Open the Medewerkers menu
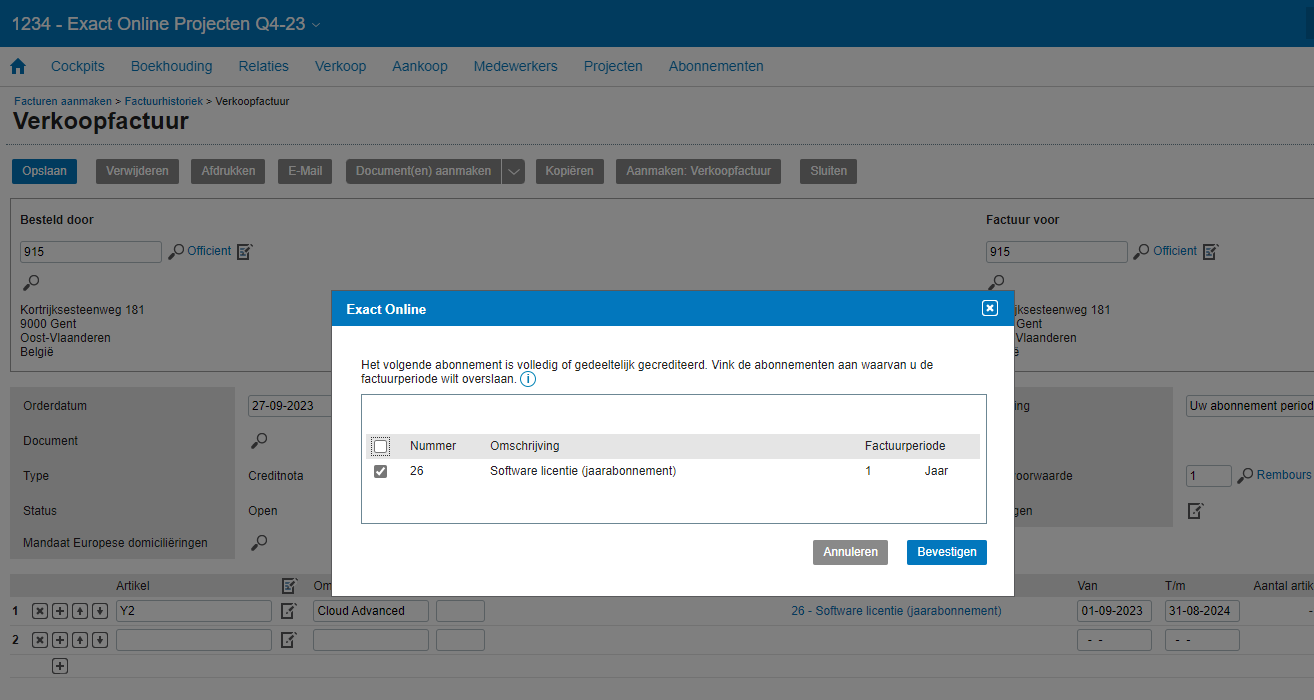Screen dimensions: 1314x700 [x=516, y=66]
